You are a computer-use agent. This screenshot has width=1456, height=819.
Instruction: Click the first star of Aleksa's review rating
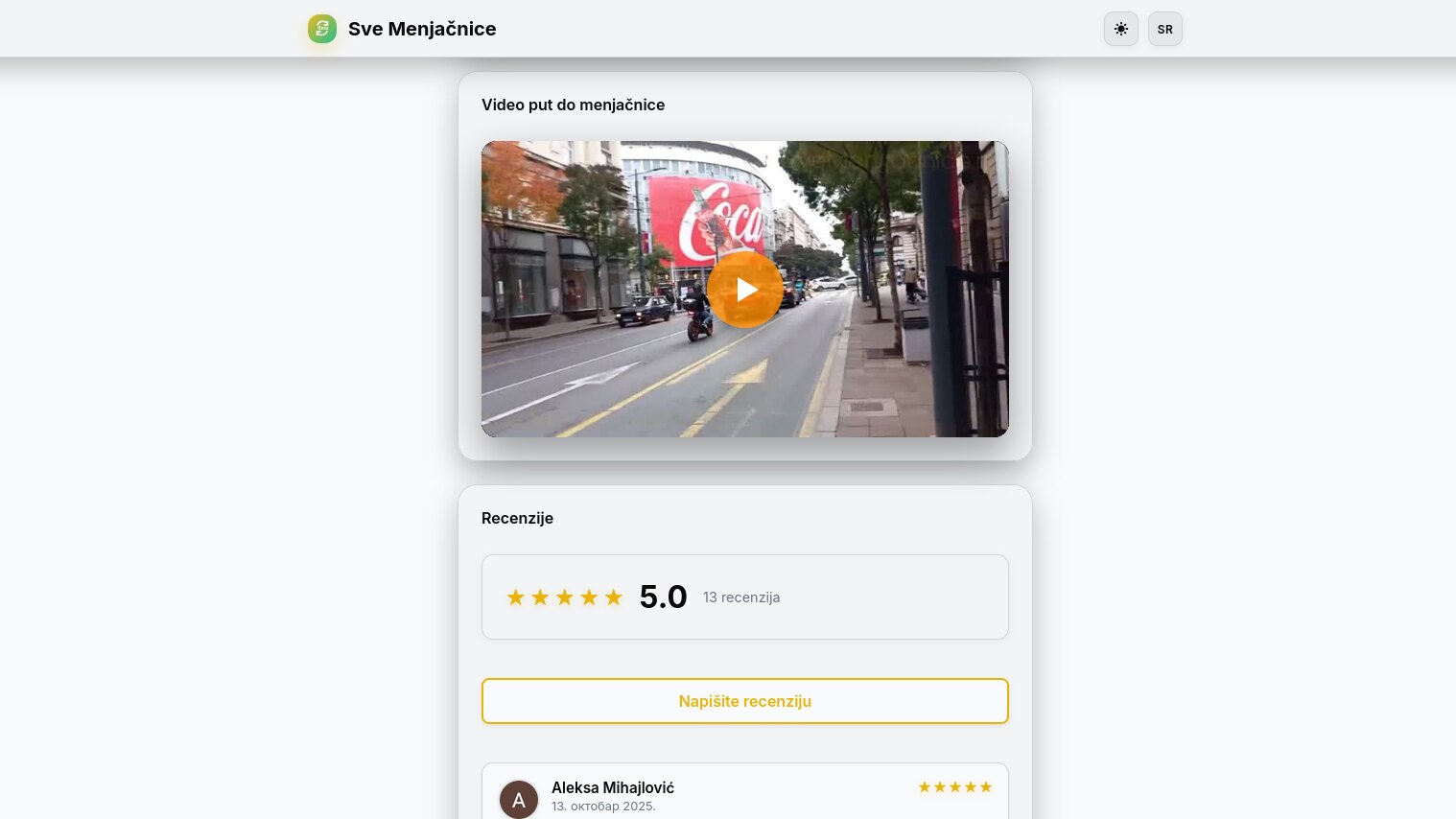(925, 787)
